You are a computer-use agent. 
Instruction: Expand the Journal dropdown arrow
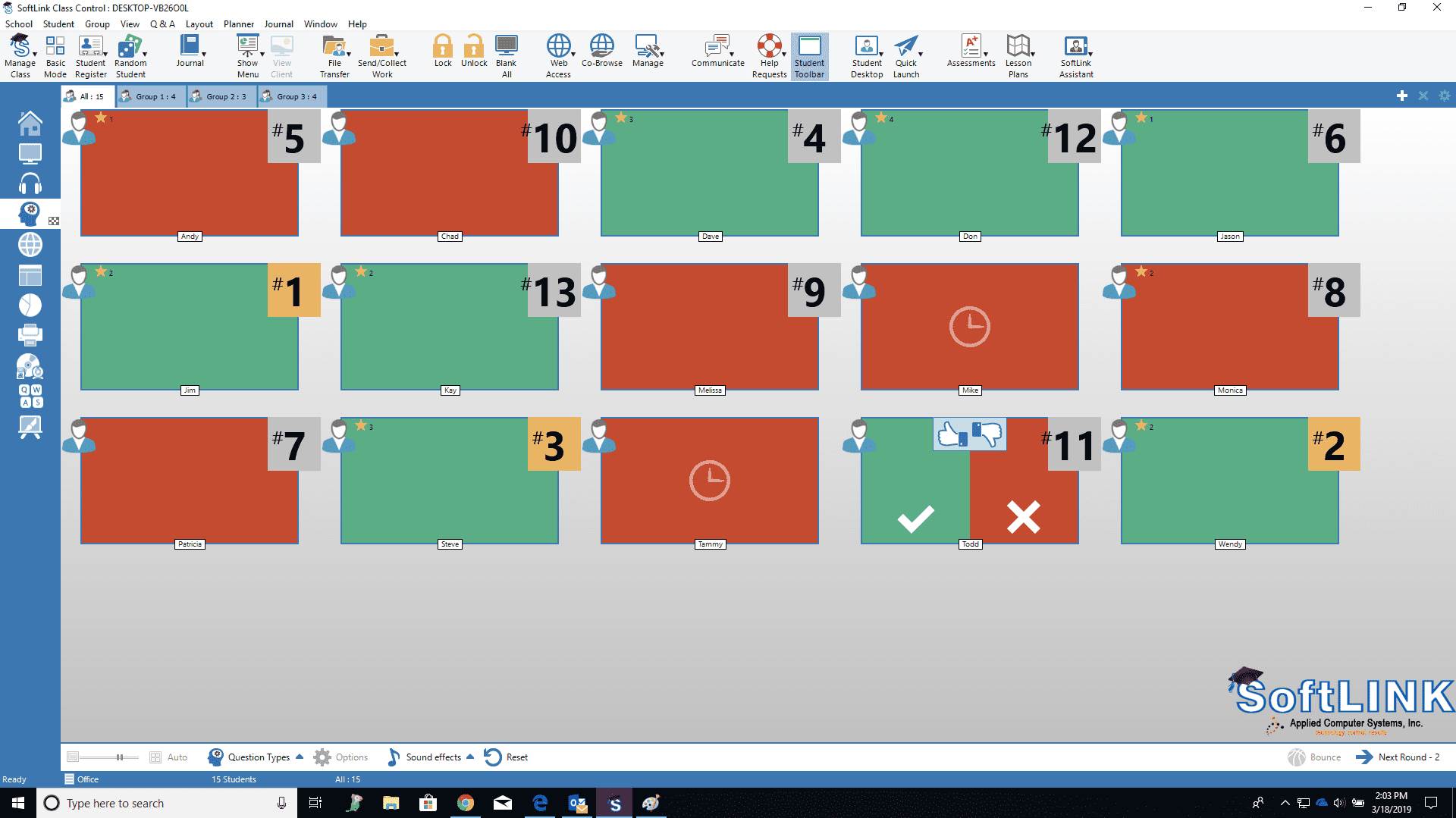pos(204,54)
